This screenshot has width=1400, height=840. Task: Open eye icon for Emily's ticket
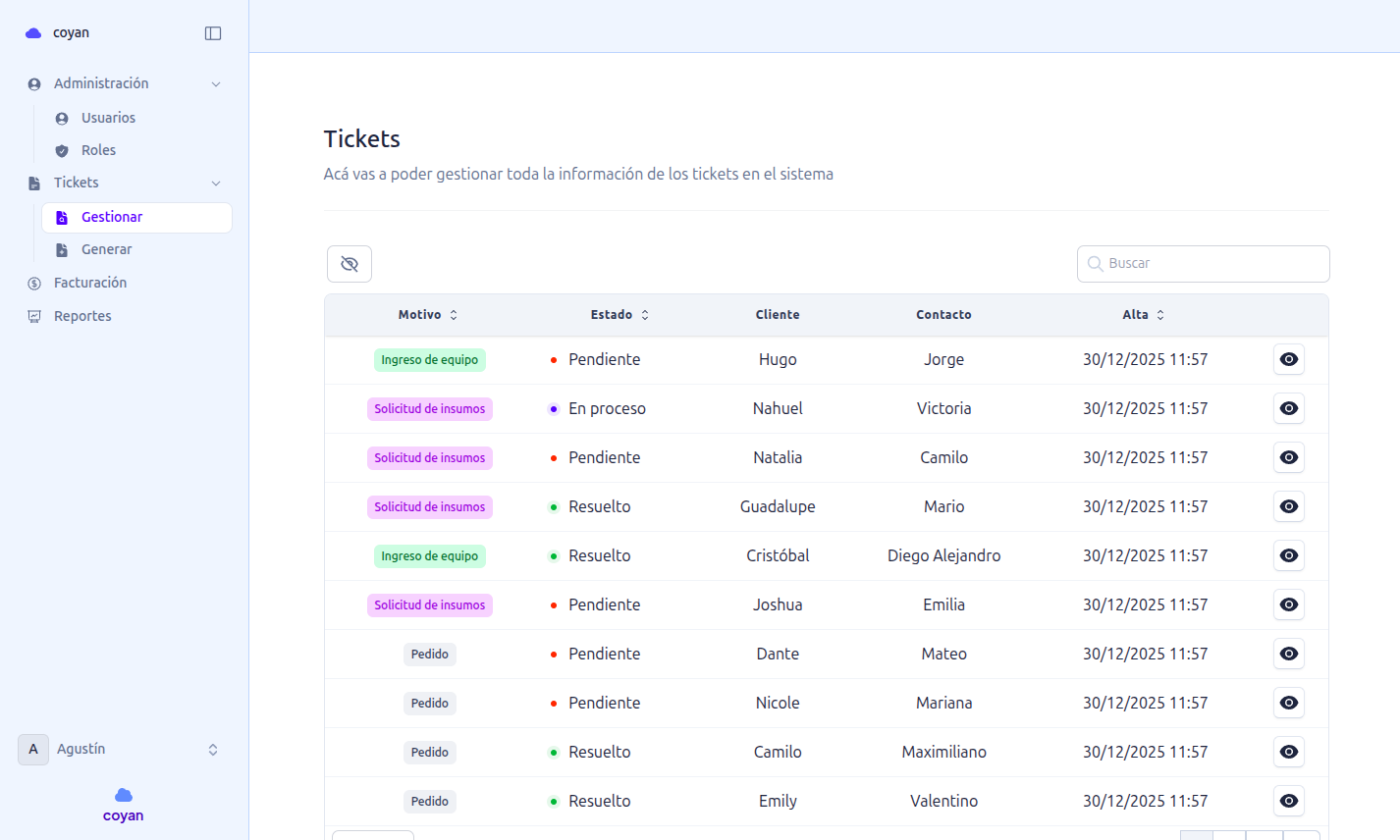tap(1288, 802)
